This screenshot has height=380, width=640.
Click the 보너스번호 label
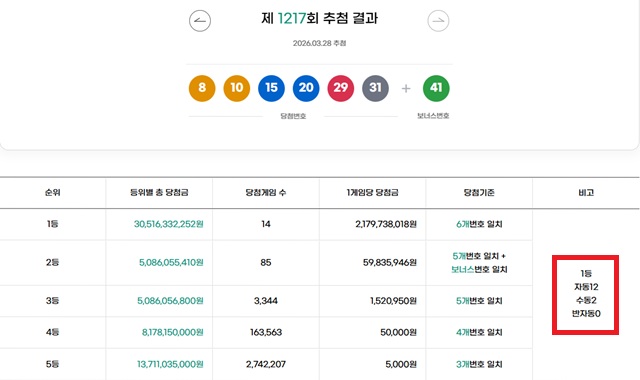pos(433,116)
